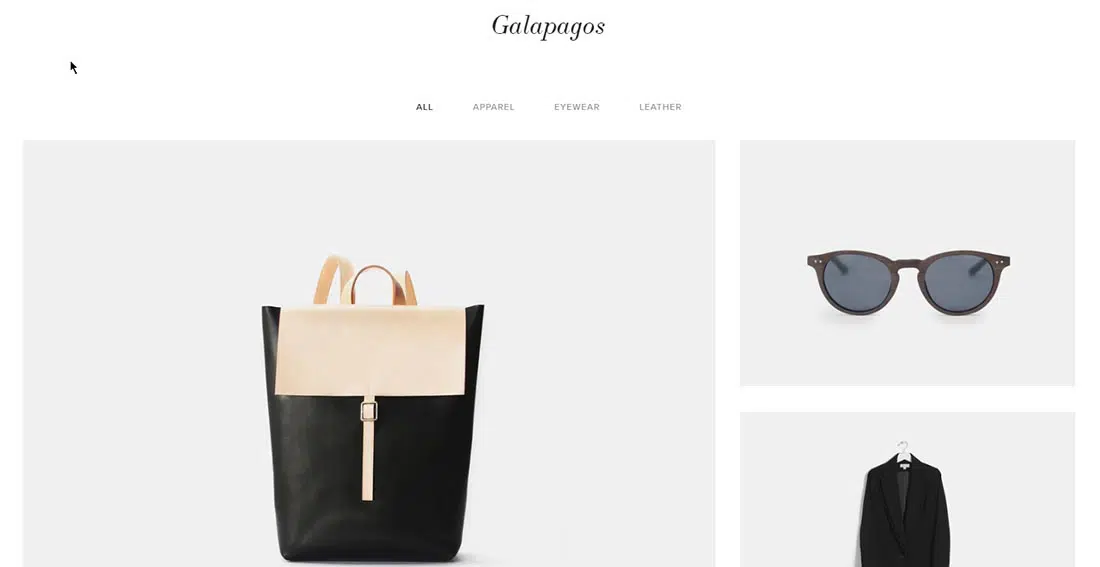
Task: Select the ALL category filter
Action: click(x=424, y=107)
